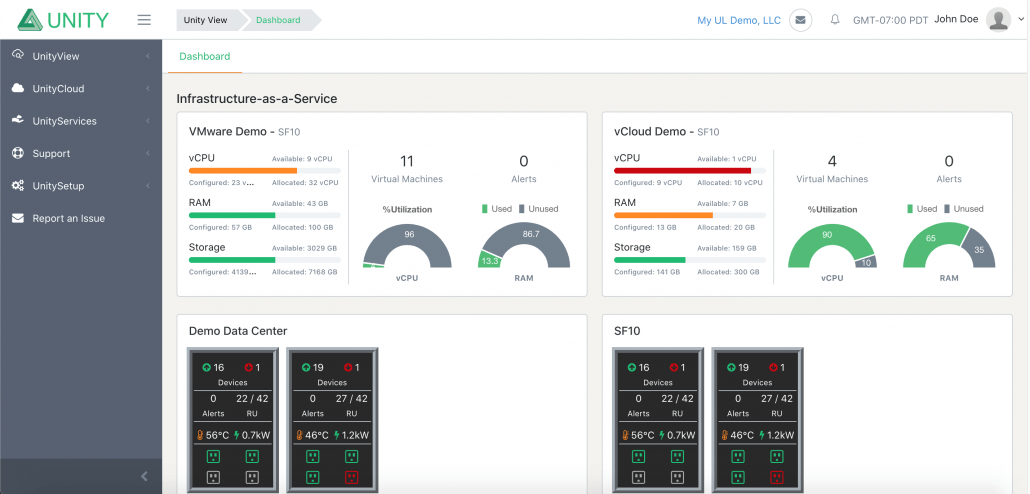Image resolution: width=1030 pixels, height=494 pixels.
Task: Click power bolt icon beside 1.2kW in SF10 section
Action: click(761, 435)
